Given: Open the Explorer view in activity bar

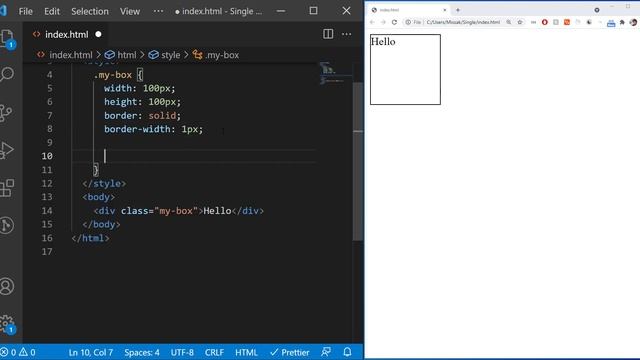Looking at the screenshot, I should [x=8, y=39].
